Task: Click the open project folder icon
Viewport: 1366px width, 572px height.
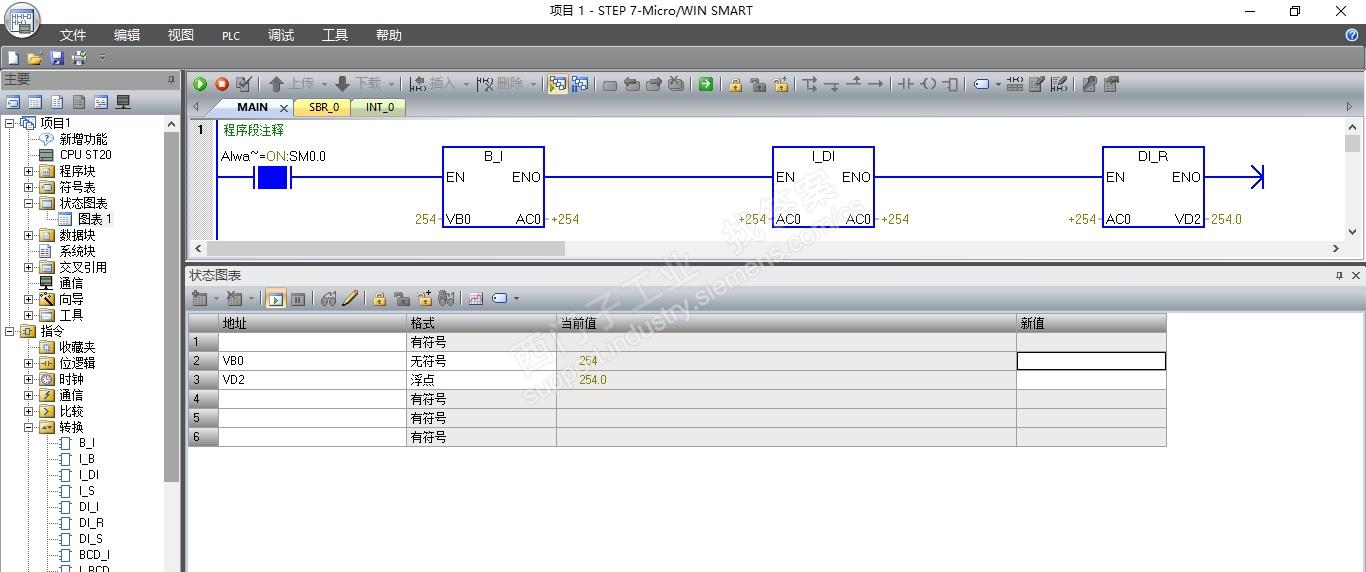Action: point(35,58)
